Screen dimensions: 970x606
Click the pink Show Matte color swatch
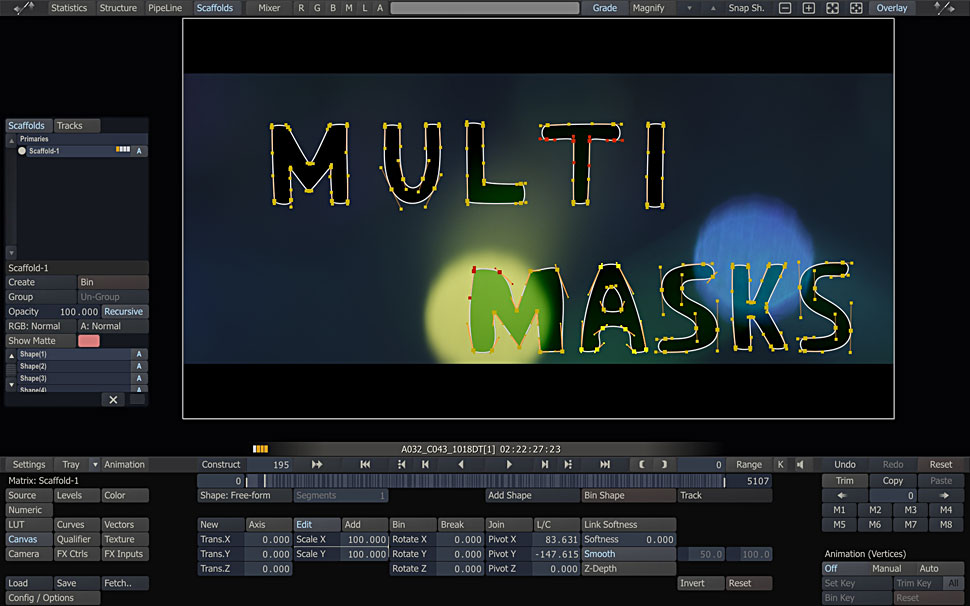(x=89, y=341)
